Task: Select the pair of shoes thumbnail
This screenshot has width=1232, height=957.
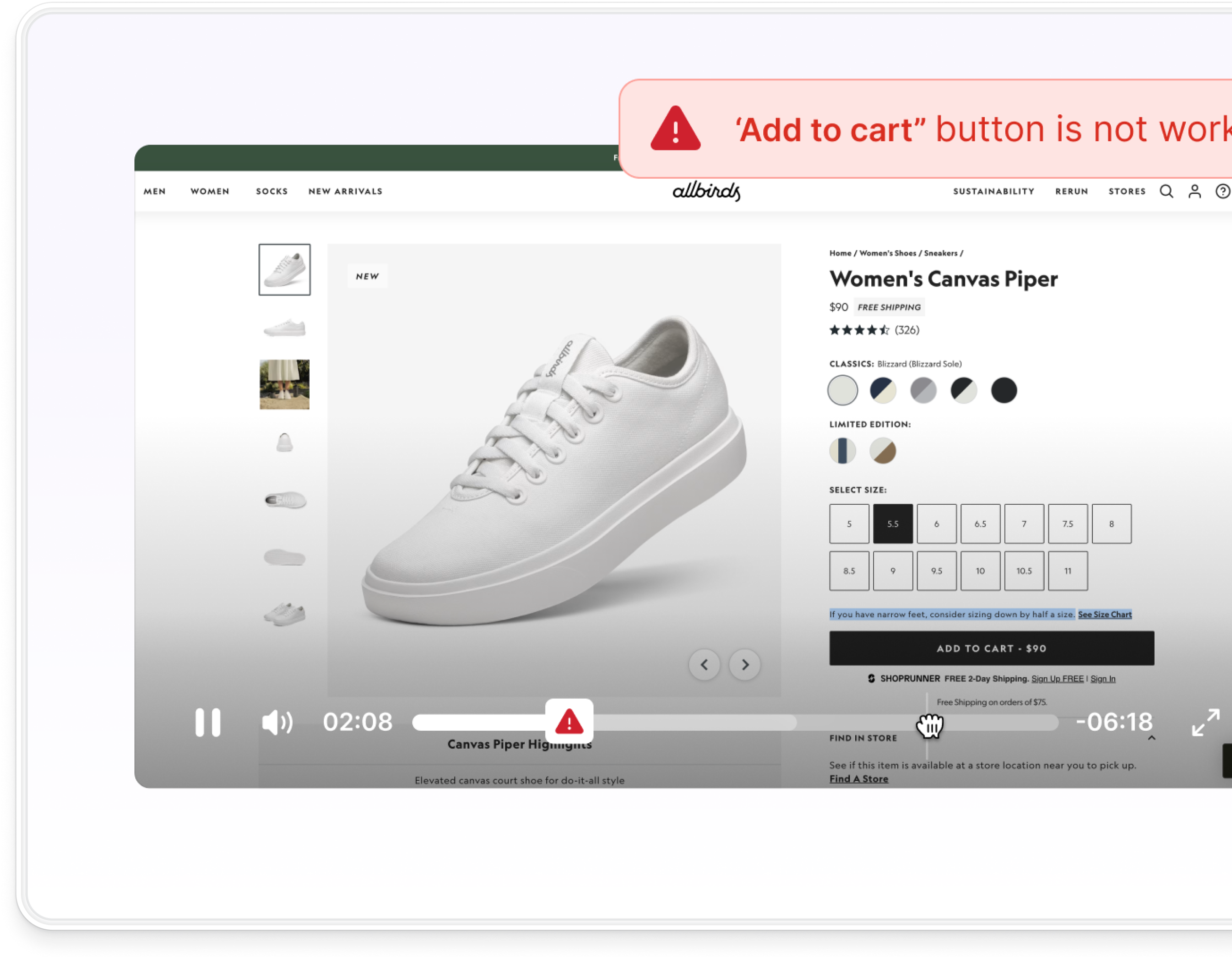Action: [x=284, y=614]
